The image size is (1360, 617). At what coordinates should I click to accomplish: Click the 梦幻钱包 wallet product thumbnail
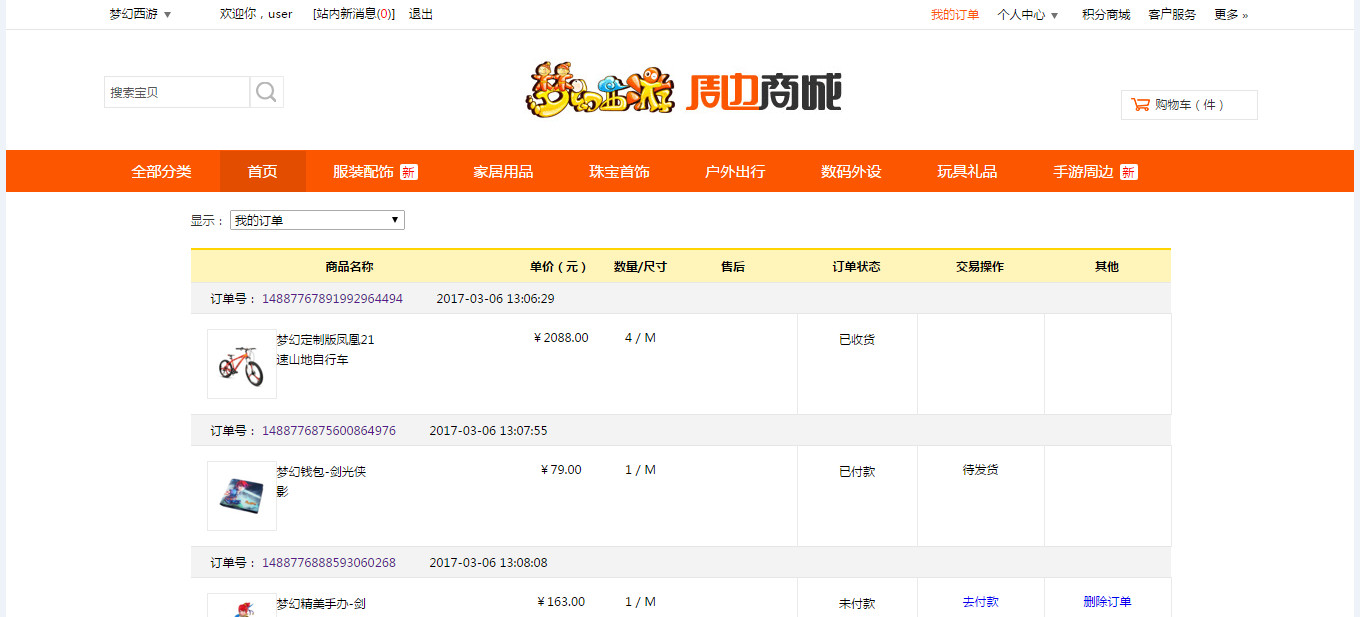click(242, 496)
